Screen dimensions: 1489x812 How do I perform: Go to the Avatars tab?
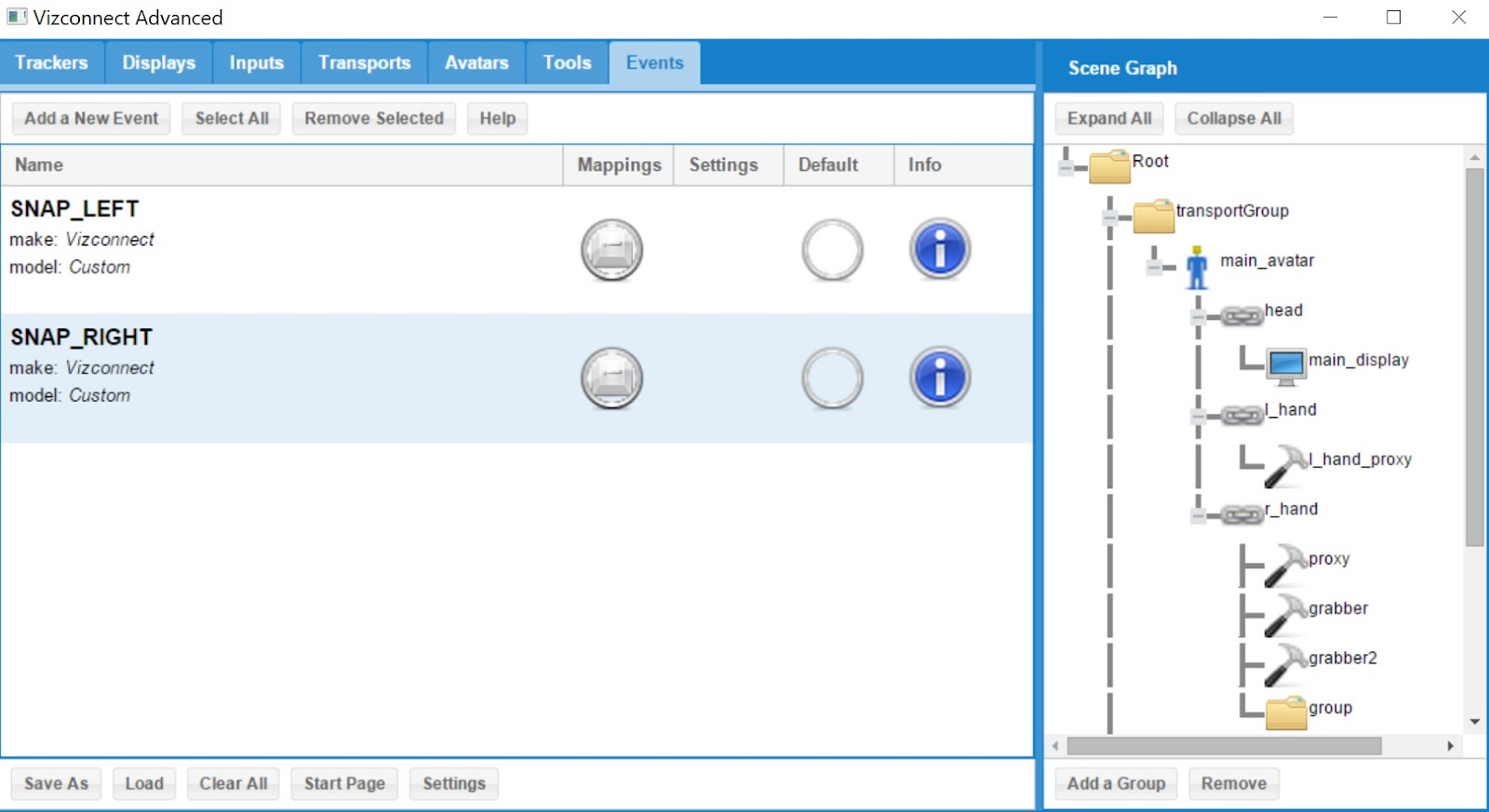(476, 62)
